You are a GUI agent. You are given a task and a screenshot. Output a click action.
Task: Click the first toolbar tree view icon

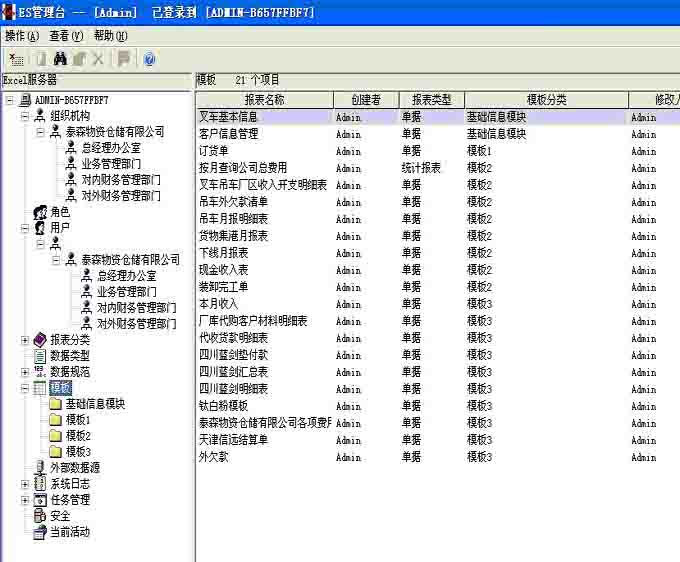(16, 59)
